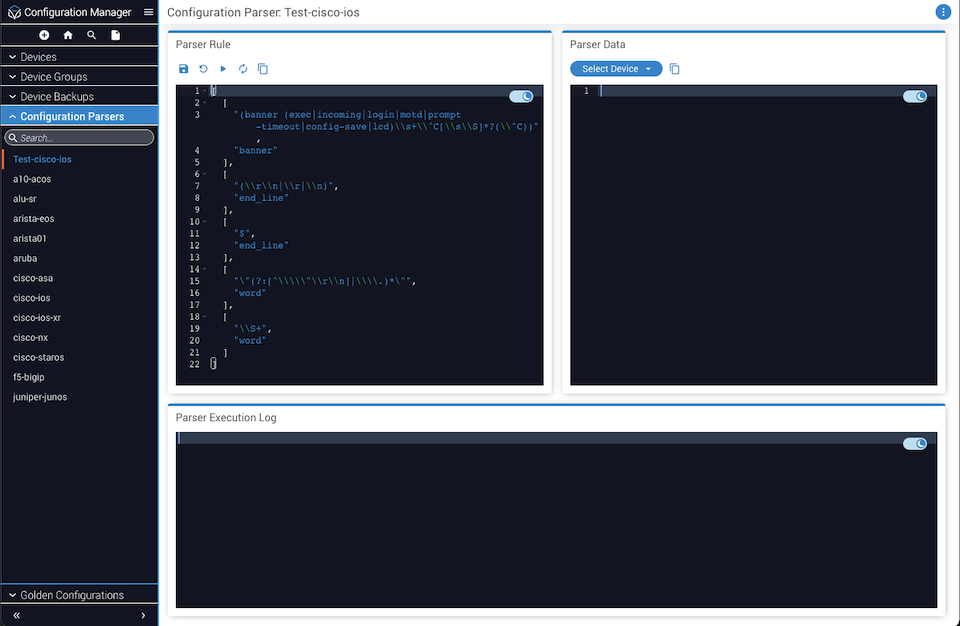Expand the Device Backups section

79,96
